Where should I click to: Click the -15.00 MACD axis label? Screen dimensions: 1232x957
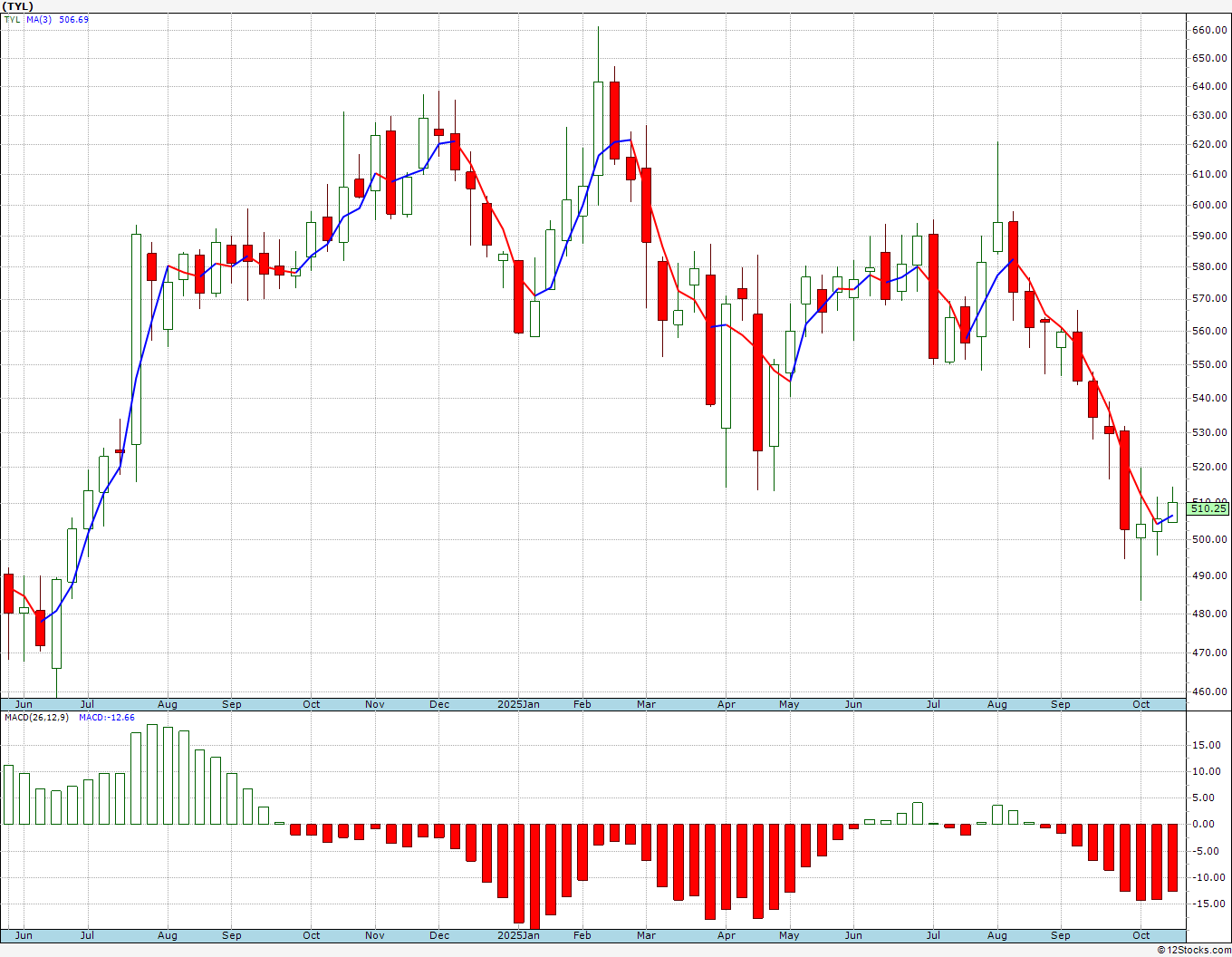click(1210, 904)
